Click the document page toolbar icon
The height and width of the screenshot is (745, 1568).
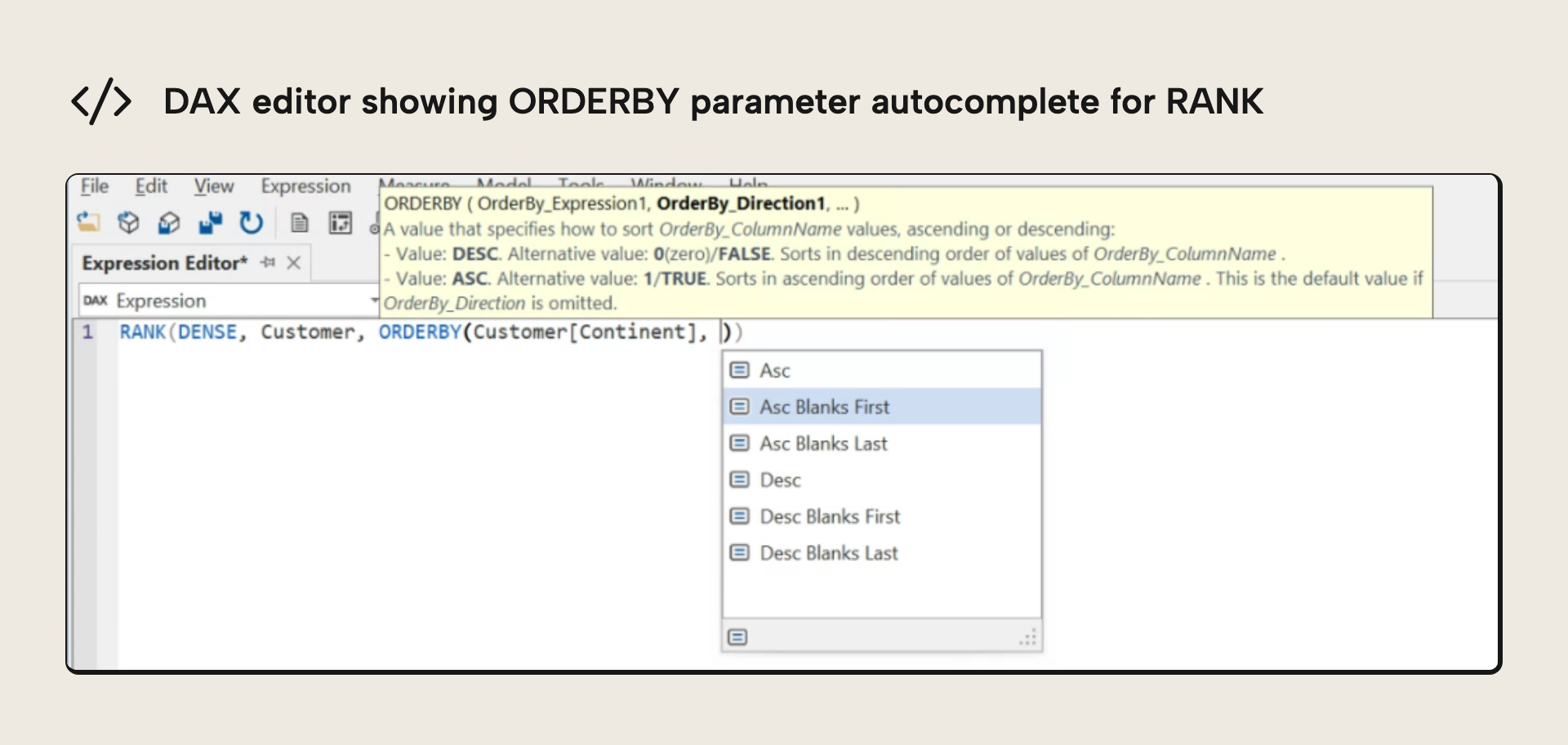tap(300, 222)
